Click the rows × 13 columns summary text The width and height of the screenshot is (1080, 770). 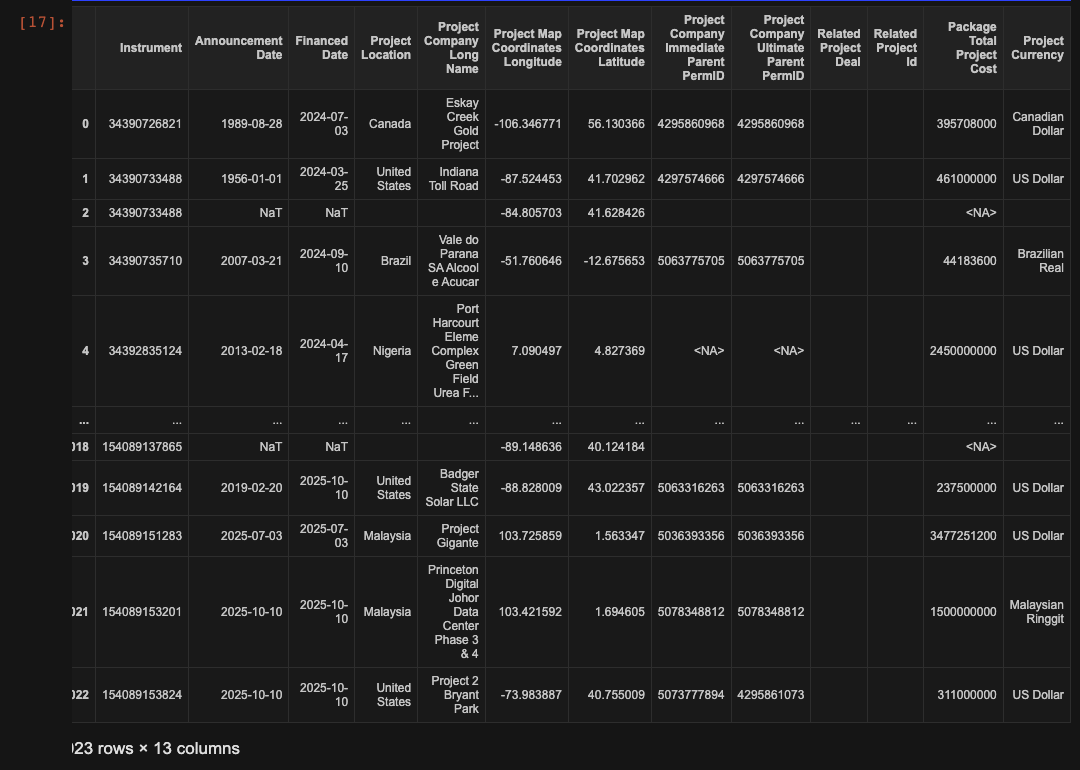point(156,749)
